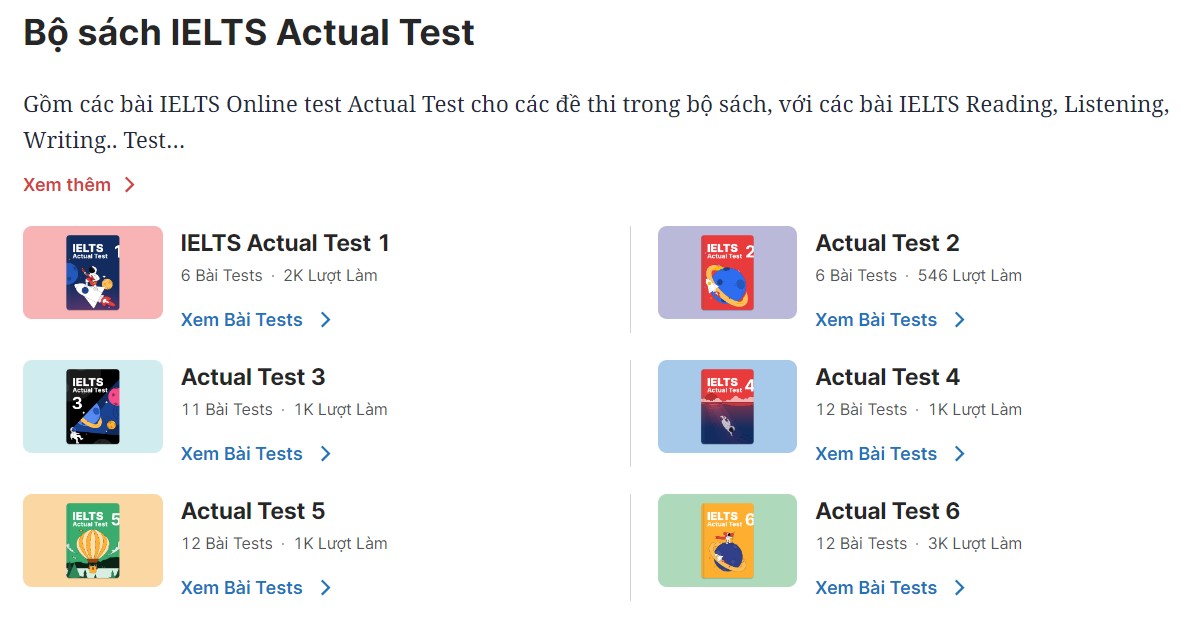This screenshot has height=619, width=1194.
Task: Click the arrow next to Test 6's Xem Bài Tests
Action: pos(959,588)
